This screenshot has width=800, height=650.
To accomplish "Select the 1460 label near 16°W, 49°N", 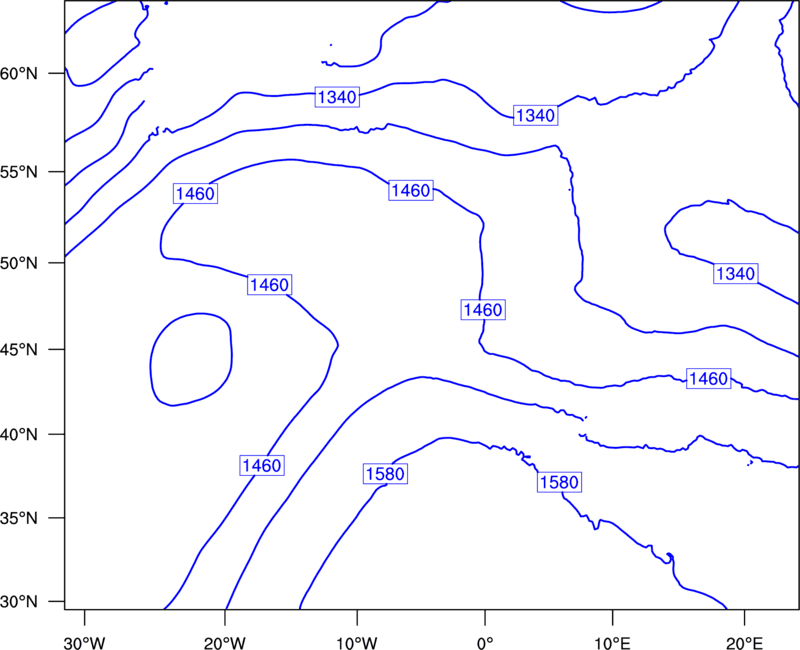I will pos(270,285).
